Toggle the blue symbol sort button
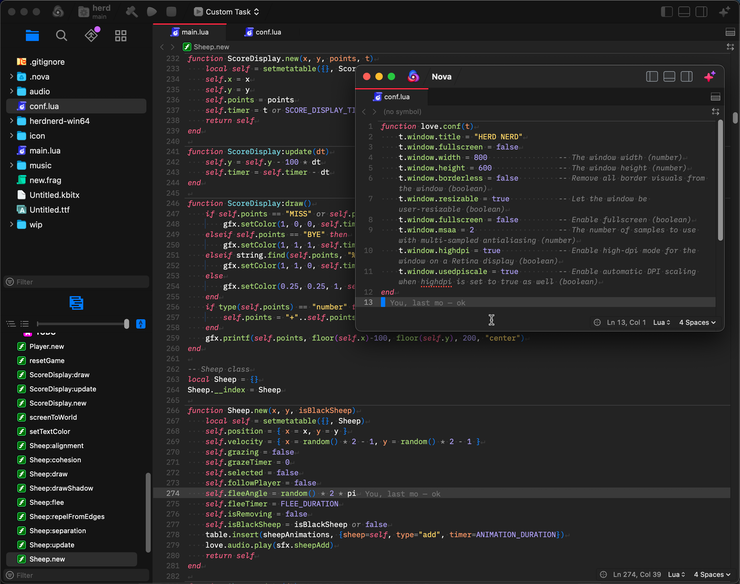Viewport: 740px width, 584px height. pos(141,324)
